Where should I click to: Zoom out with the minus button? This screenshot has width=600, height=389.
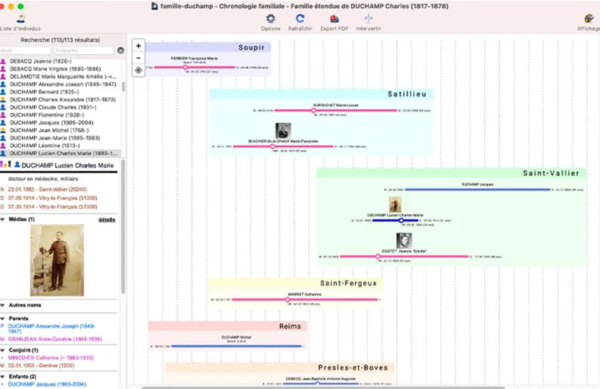139,58
